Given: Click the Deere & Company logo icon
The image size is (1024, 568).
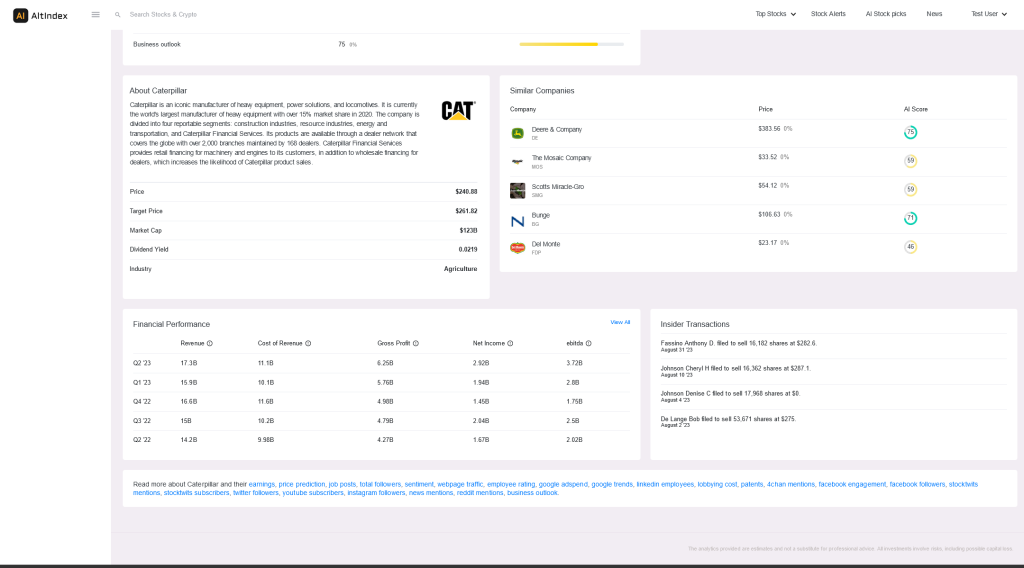Looking at the screenshot, I should [517, 133].
